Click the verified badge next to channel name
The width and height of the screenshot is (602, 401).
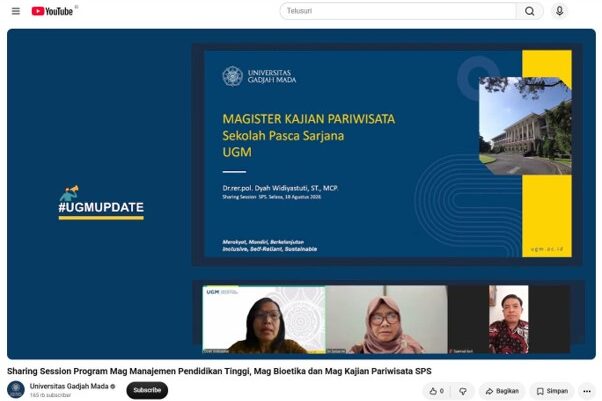pos(113,386)
